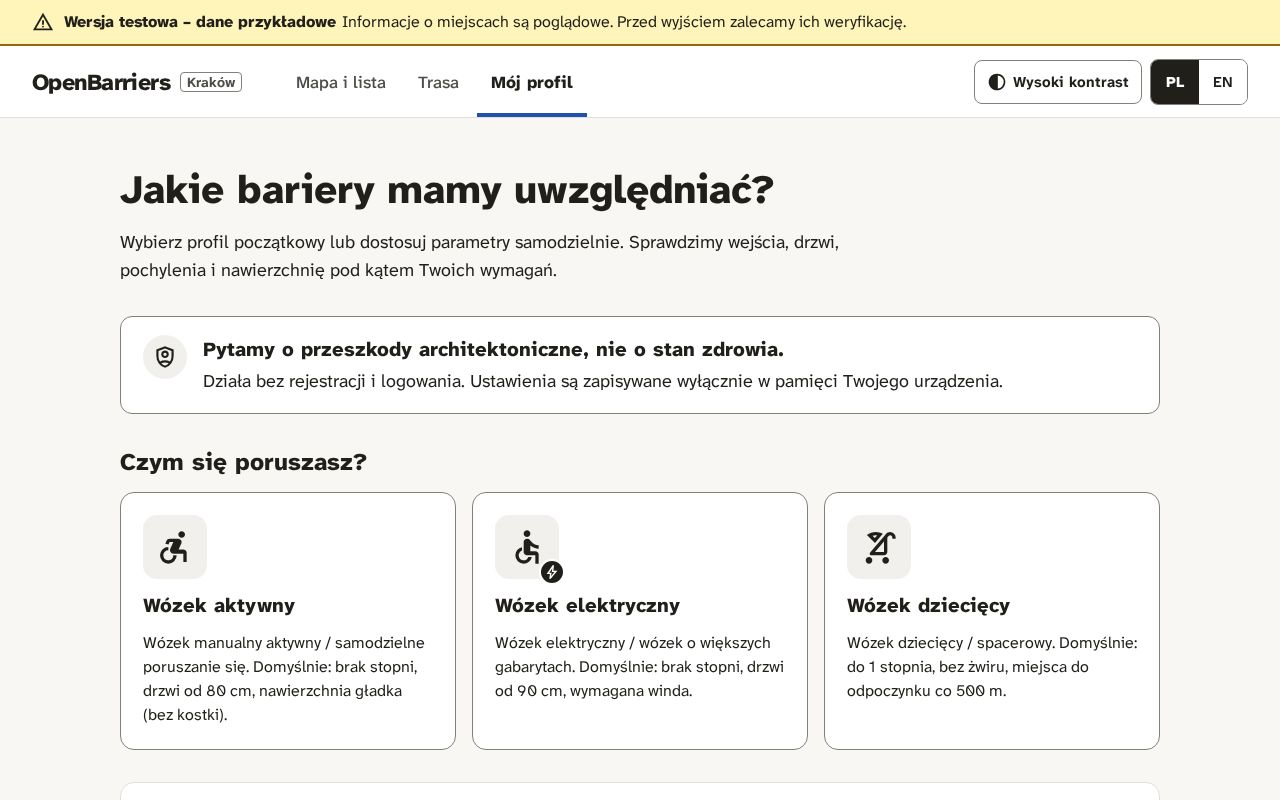Click the electric wheelchair icon
The width and height of the screenshot is (1280, 800).
(x=526, y=547)
